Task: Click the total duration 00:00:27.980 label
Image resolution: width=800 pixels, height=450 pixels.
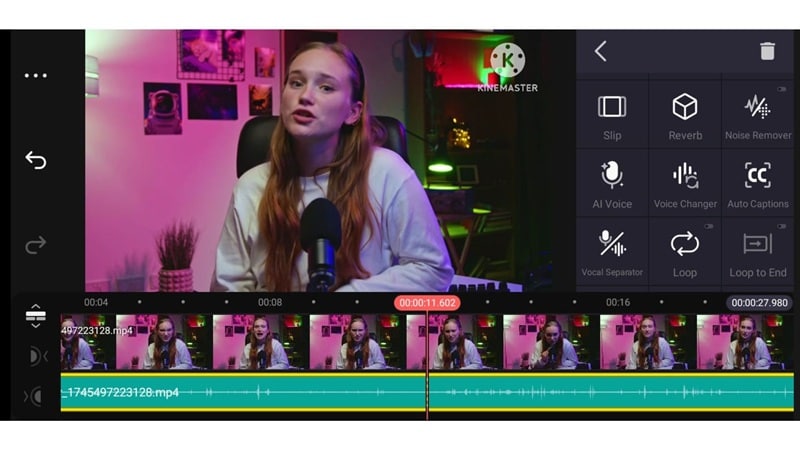Action: tap(759, 303)
